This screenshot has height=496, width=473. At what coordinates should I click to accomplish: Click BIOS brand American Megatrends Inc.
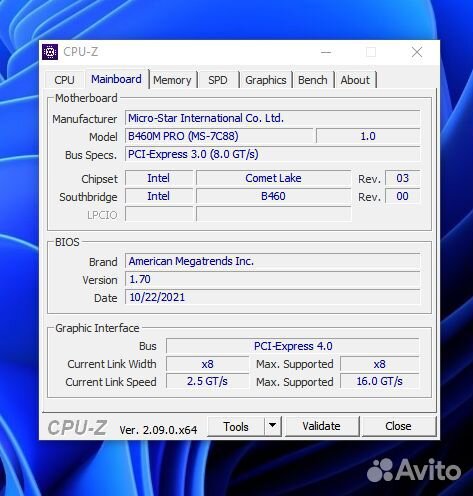(272, 261)
